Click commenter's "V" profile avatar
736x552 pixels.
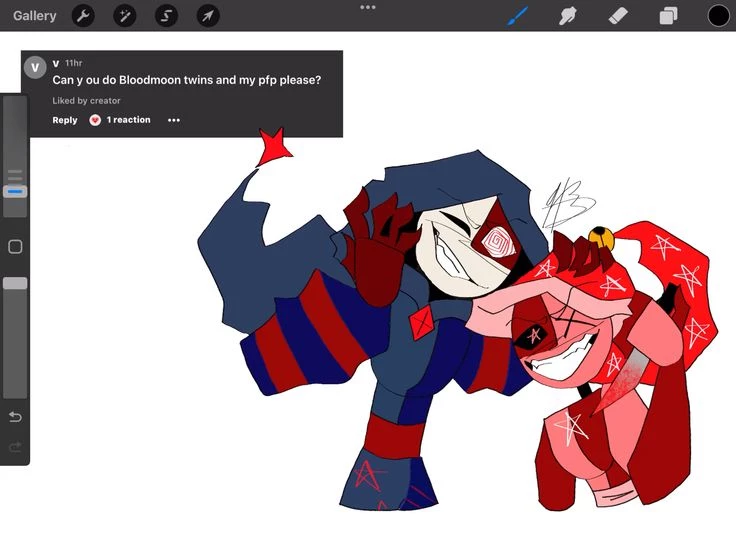click(x=35, y=68)
